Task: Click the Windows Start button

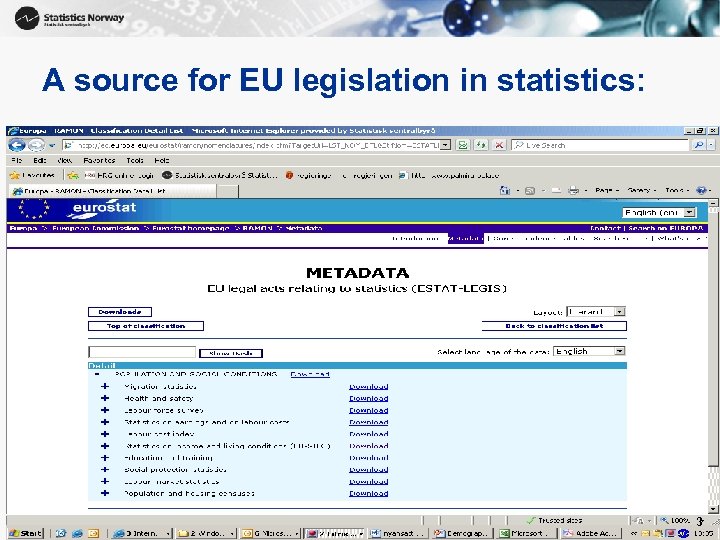Action: (26, 533)
